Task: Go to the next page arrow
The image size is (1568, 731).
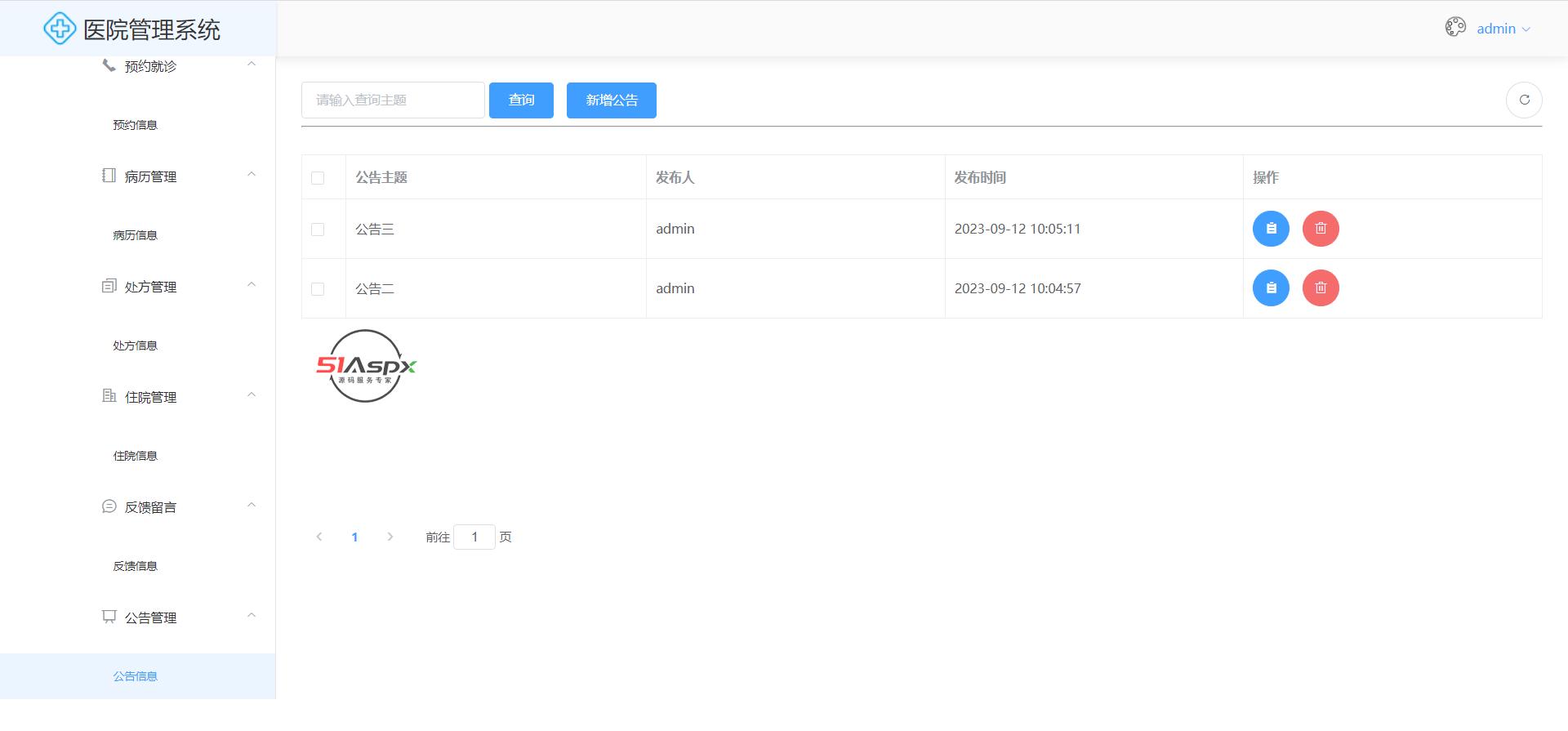Action: point(390,537)
